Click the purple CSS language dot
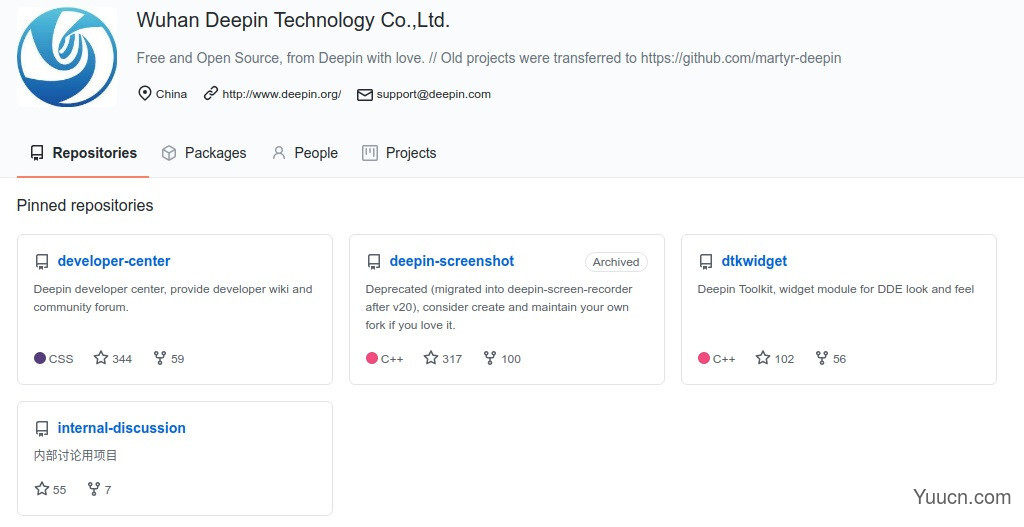Viewport: 1024px width, 527px height. 40,358
